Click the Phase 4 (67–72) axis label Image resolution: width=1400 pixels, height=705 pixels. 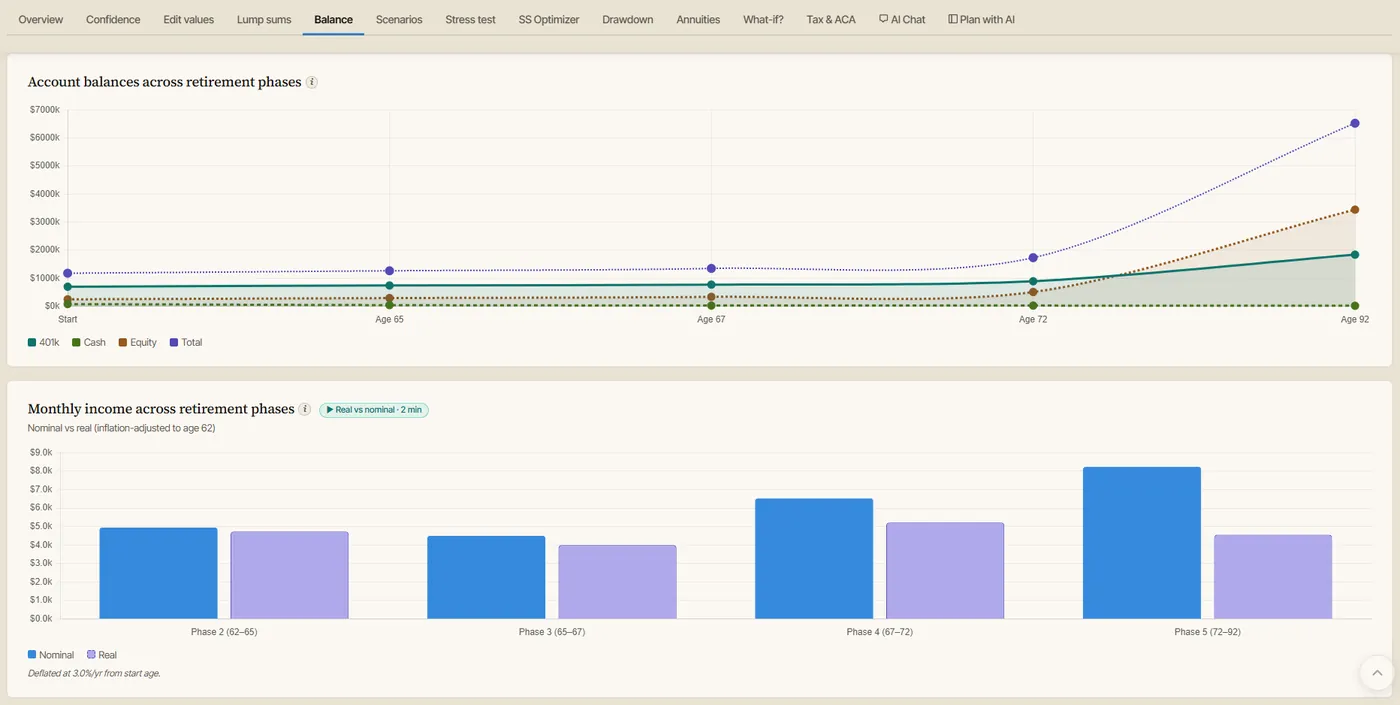coord(879,632)
